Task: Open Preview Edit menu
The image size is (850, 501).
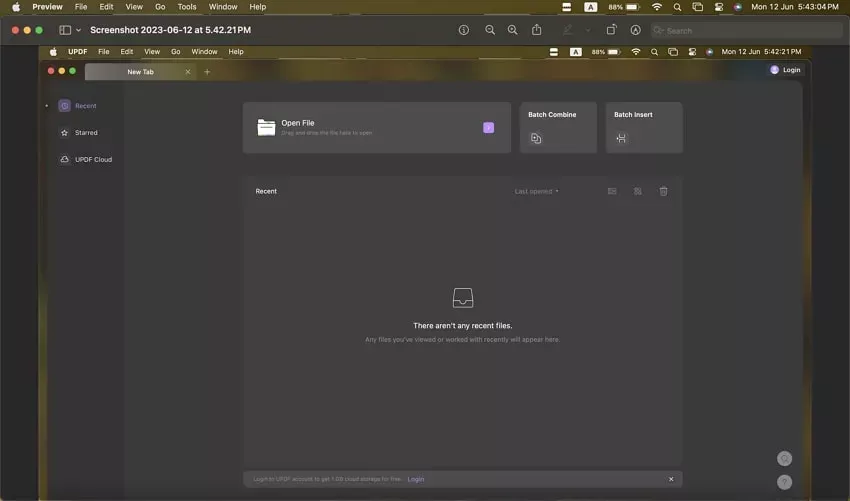Action: click(106, 7)
